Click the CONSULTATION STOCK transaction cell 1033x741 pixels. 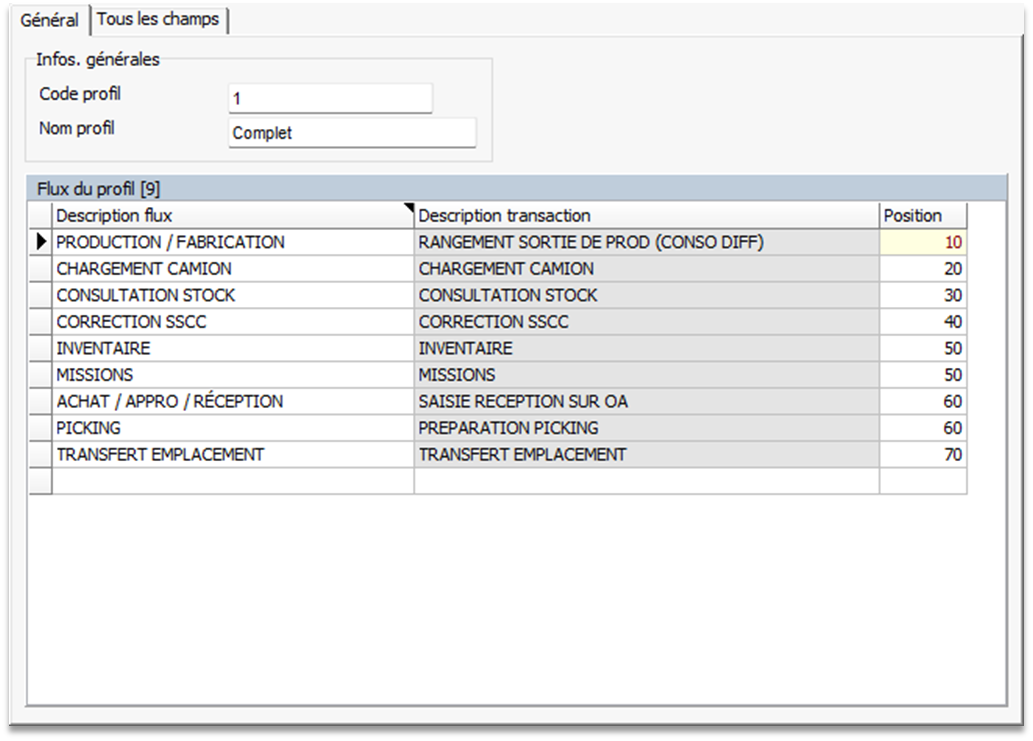coord(646,295)
